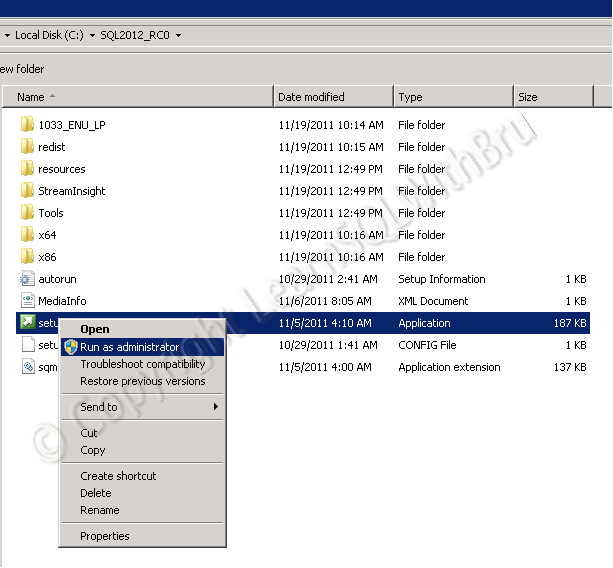Click Create shortcut in context menu
Screen dimensions: 613x568
click(118, 476)
